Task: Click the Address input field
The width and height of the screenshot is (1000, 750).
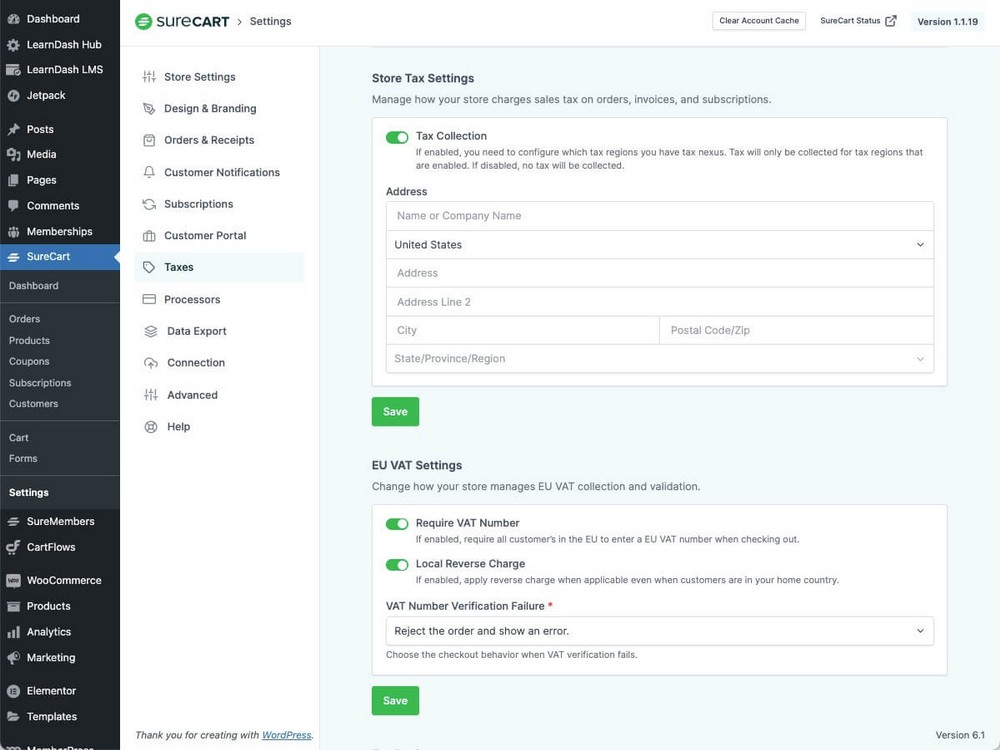Action: tap(659, 273)
